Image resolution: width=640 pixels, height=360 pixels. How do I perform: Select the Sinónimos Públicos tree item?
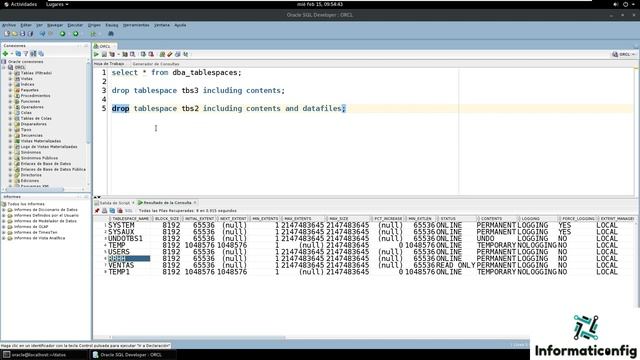(39, 158)
